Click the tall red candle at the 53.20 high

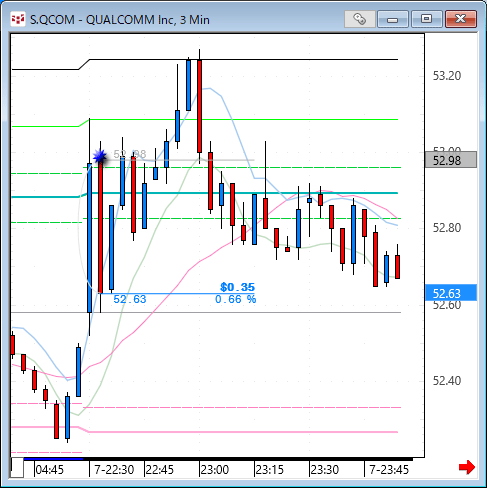(199, 106)
